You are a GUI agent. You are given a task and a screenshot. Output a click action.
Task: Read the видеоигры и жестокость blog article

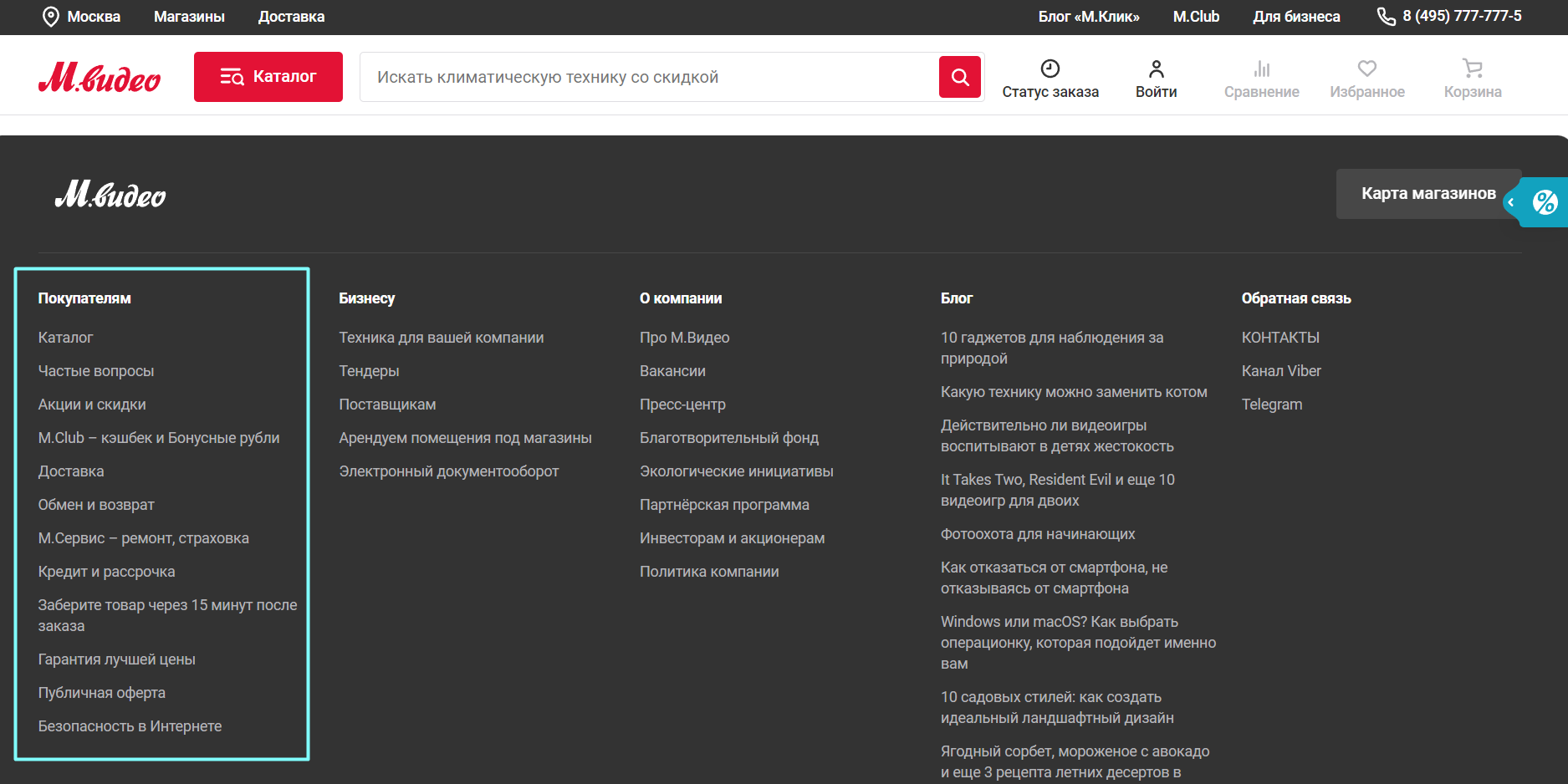1058,435
